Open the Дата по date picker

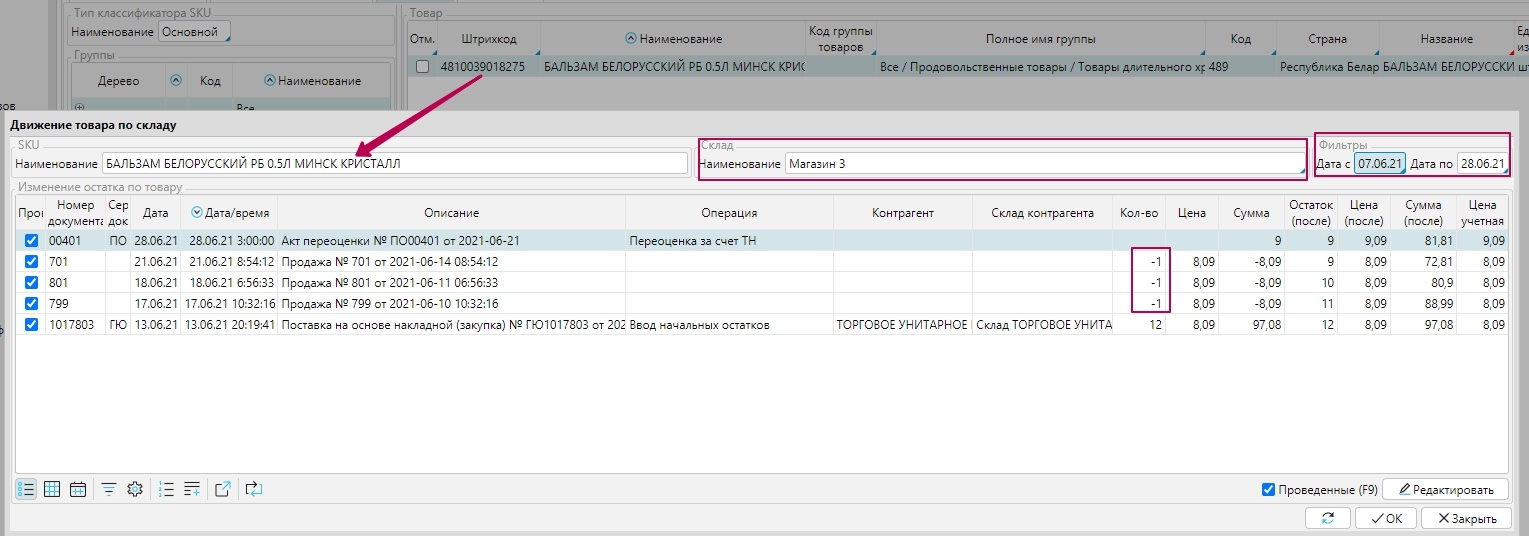pyautogui.click(x=1482, y=163)
